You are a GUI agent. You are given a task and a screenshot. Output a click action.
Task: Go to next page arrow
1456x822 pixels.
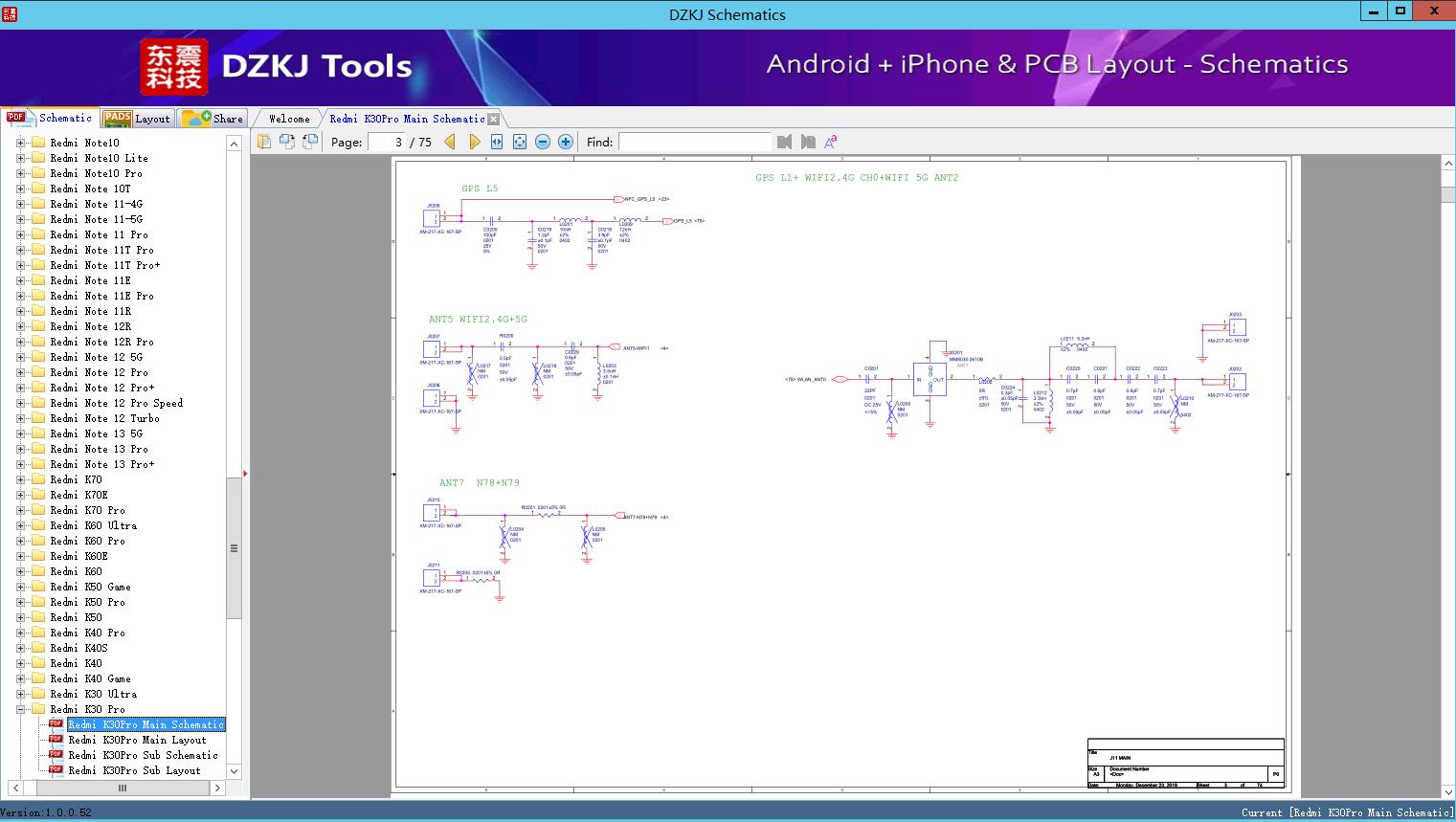point(474,142)
